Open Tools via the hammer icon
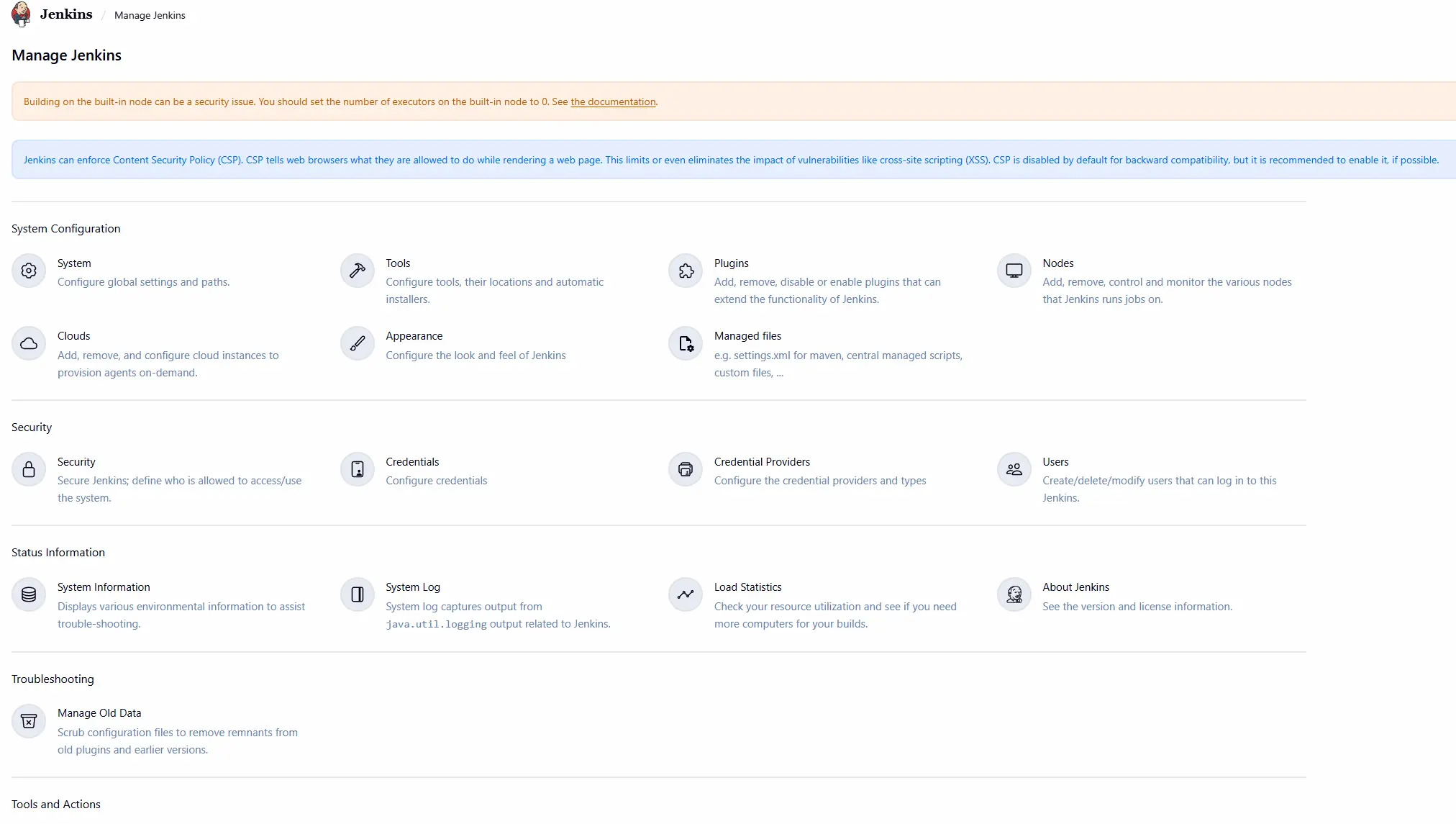The width and height of the screenshot is (1456, 824). pos(357,271)
